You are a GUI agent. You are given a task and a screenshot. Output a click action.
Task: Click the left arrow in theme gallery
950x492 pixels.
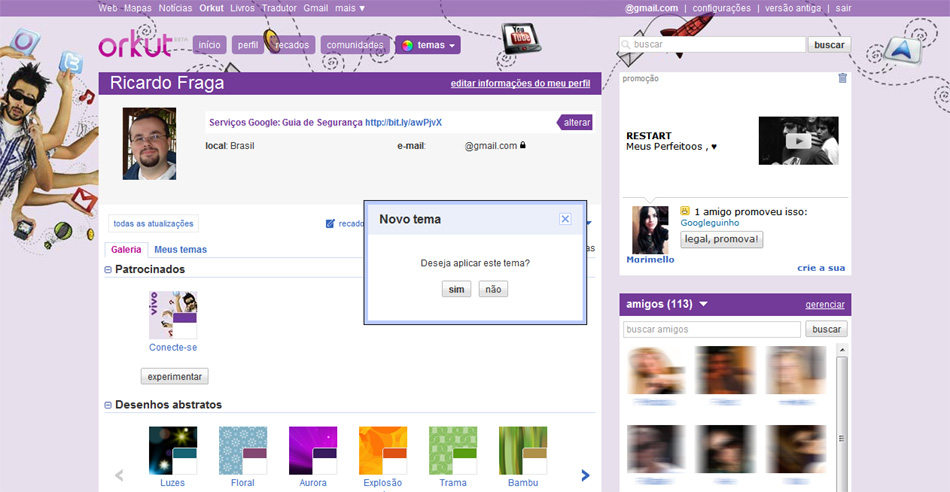tap(119, 476)
